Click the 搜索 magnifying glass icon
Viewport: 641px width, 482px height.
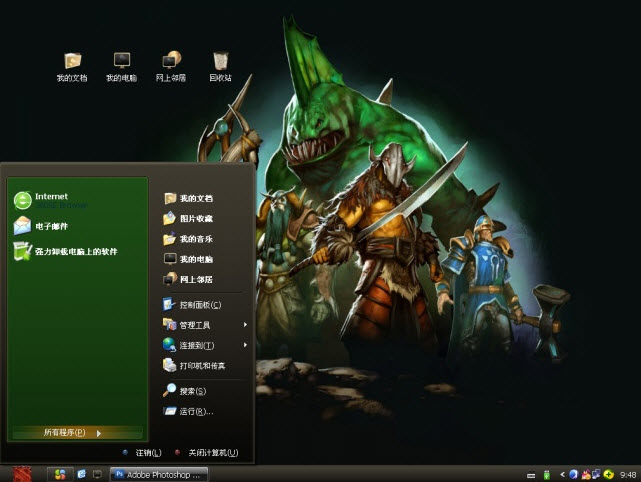169,390
